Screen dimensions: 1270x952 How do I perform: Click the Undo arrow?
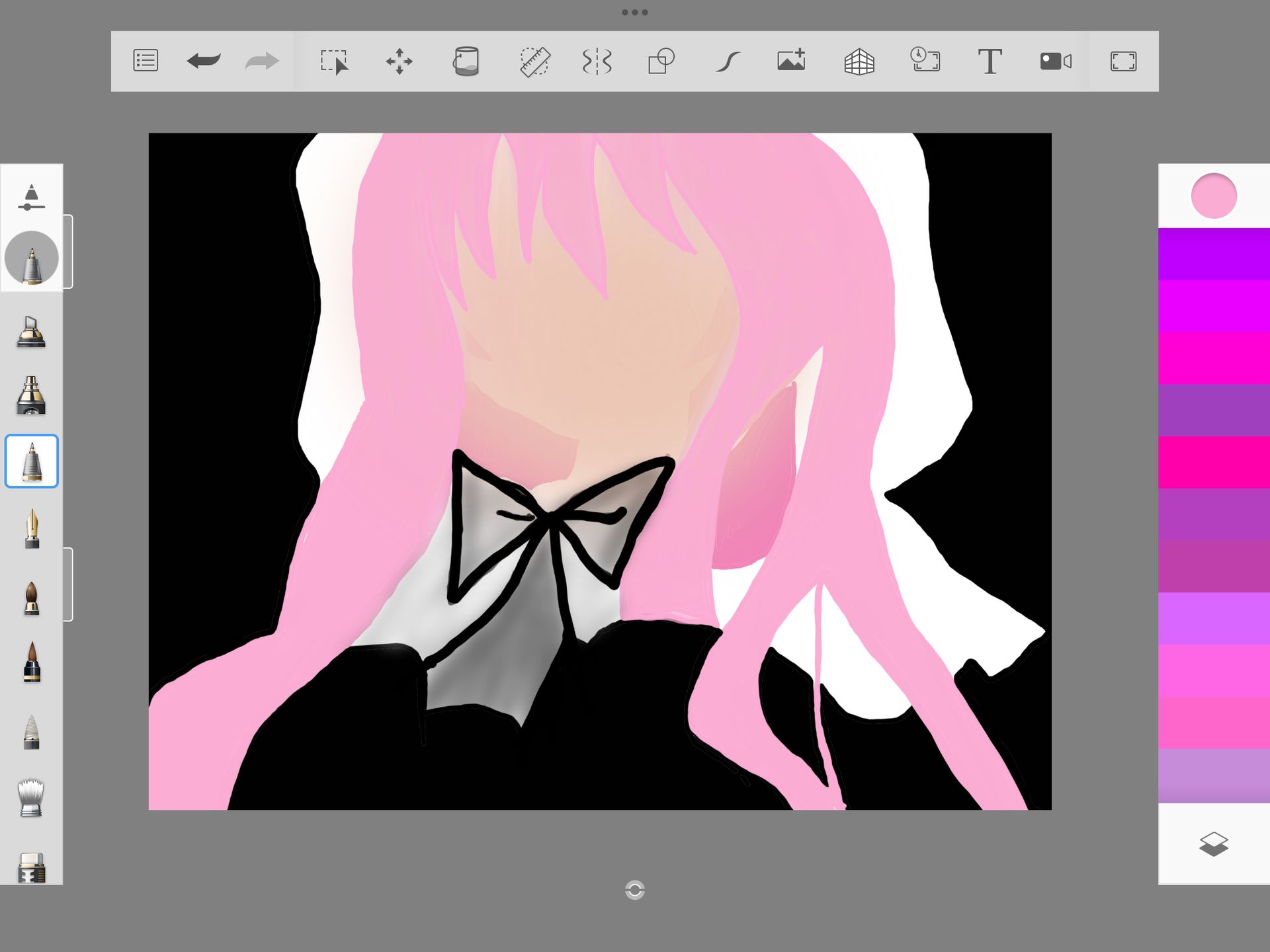pos(204,61)
